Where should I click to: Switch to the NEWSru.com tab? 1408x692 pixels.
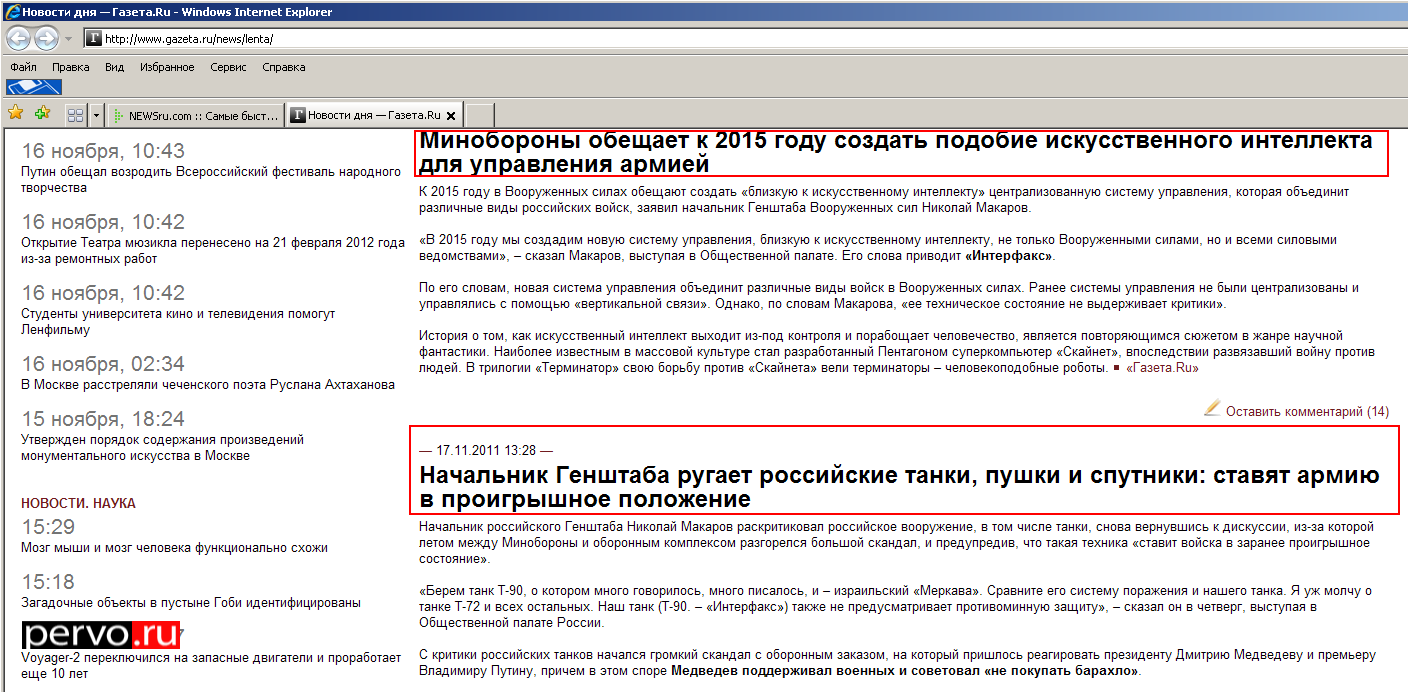[196, 115]
